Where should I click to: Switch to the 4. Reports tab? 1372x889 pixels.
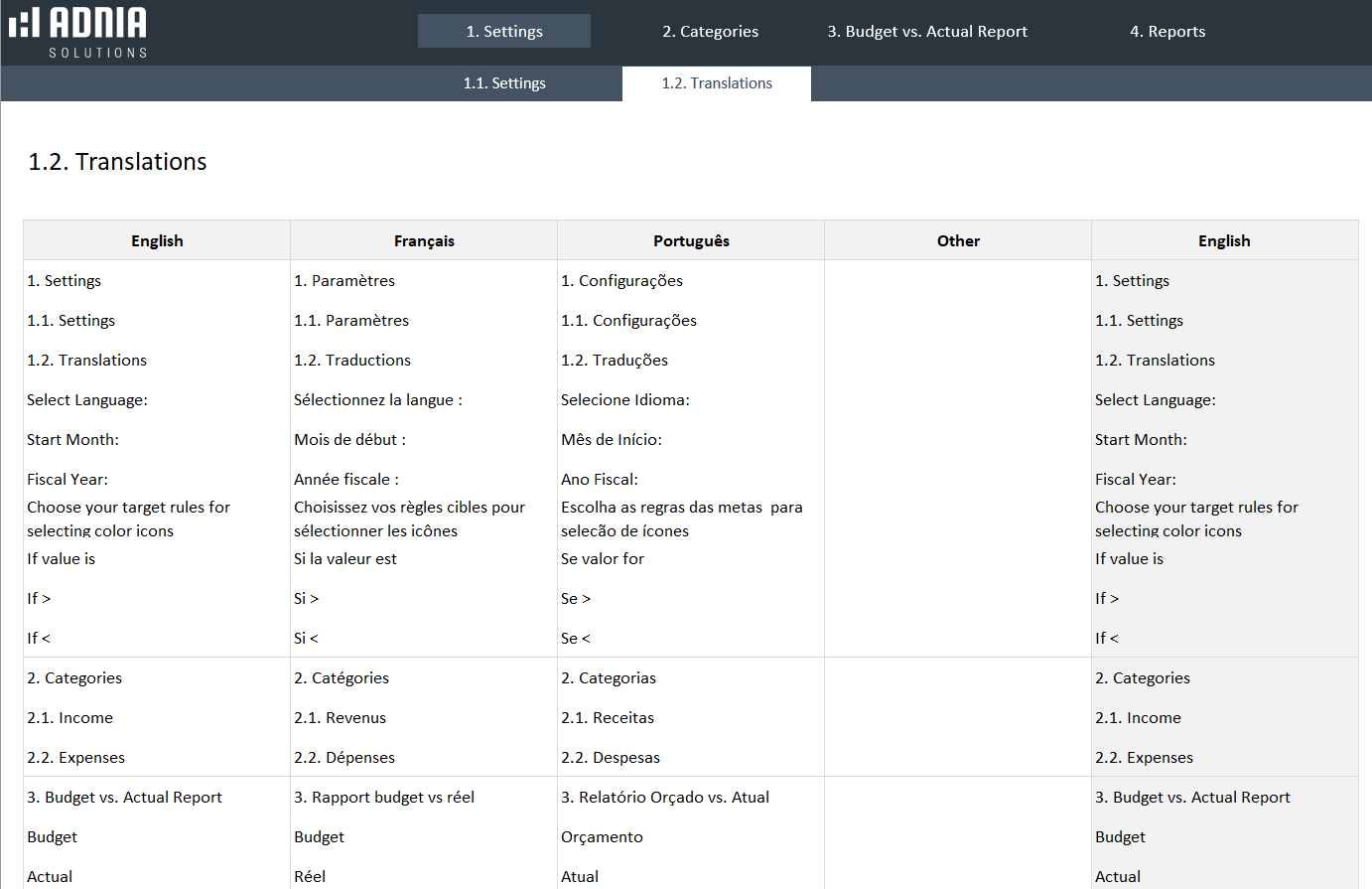(1167, 31)
